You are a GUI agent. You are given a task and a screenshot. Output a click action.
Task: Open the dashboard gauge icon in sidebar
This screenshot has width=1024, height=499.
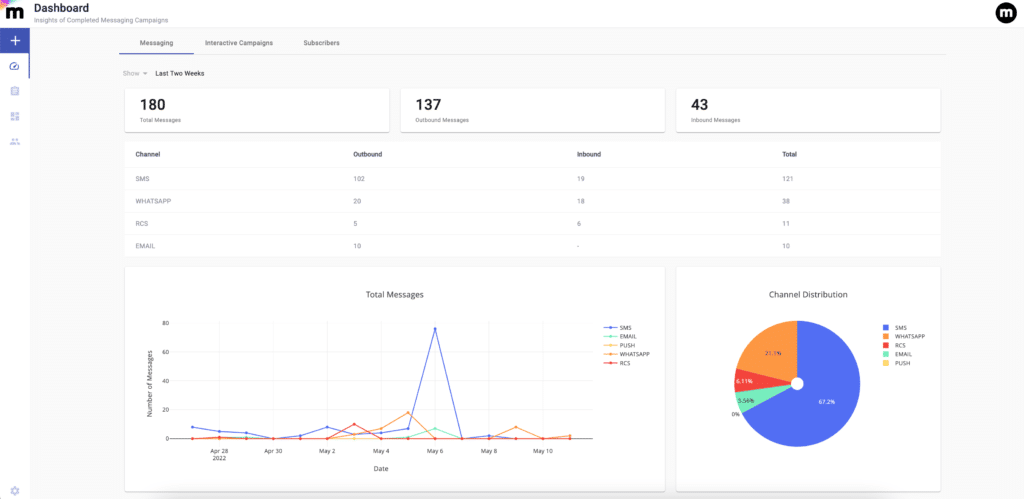15,67
